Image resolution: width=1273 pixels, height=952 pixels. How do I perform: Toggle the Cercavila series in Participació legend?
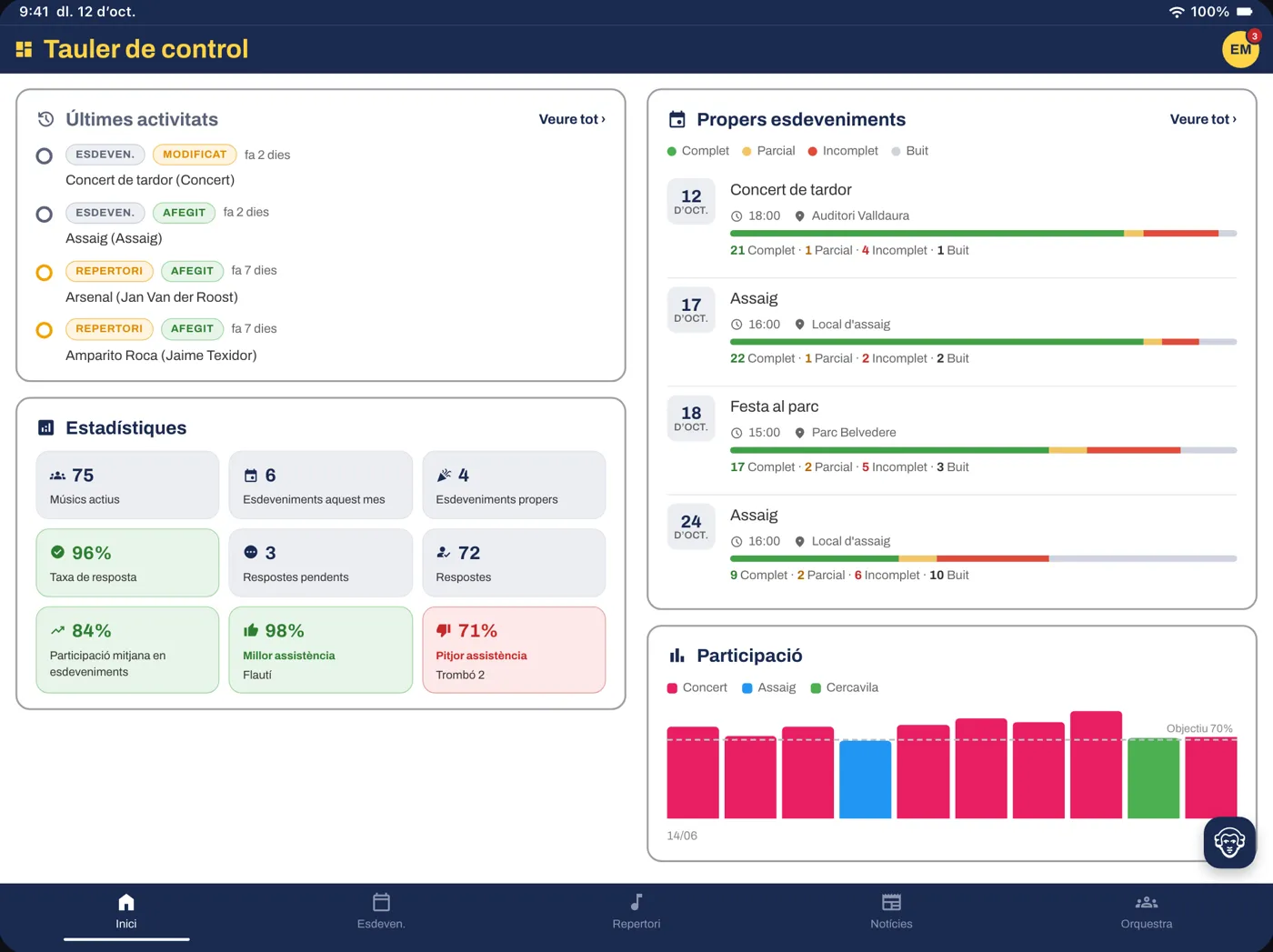point(845,687)
